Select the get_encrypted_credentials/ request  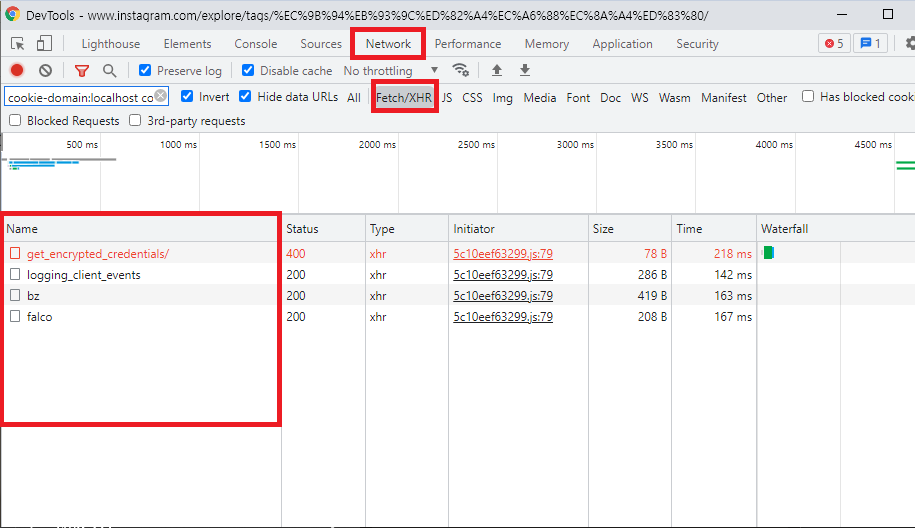coord(98,254)
